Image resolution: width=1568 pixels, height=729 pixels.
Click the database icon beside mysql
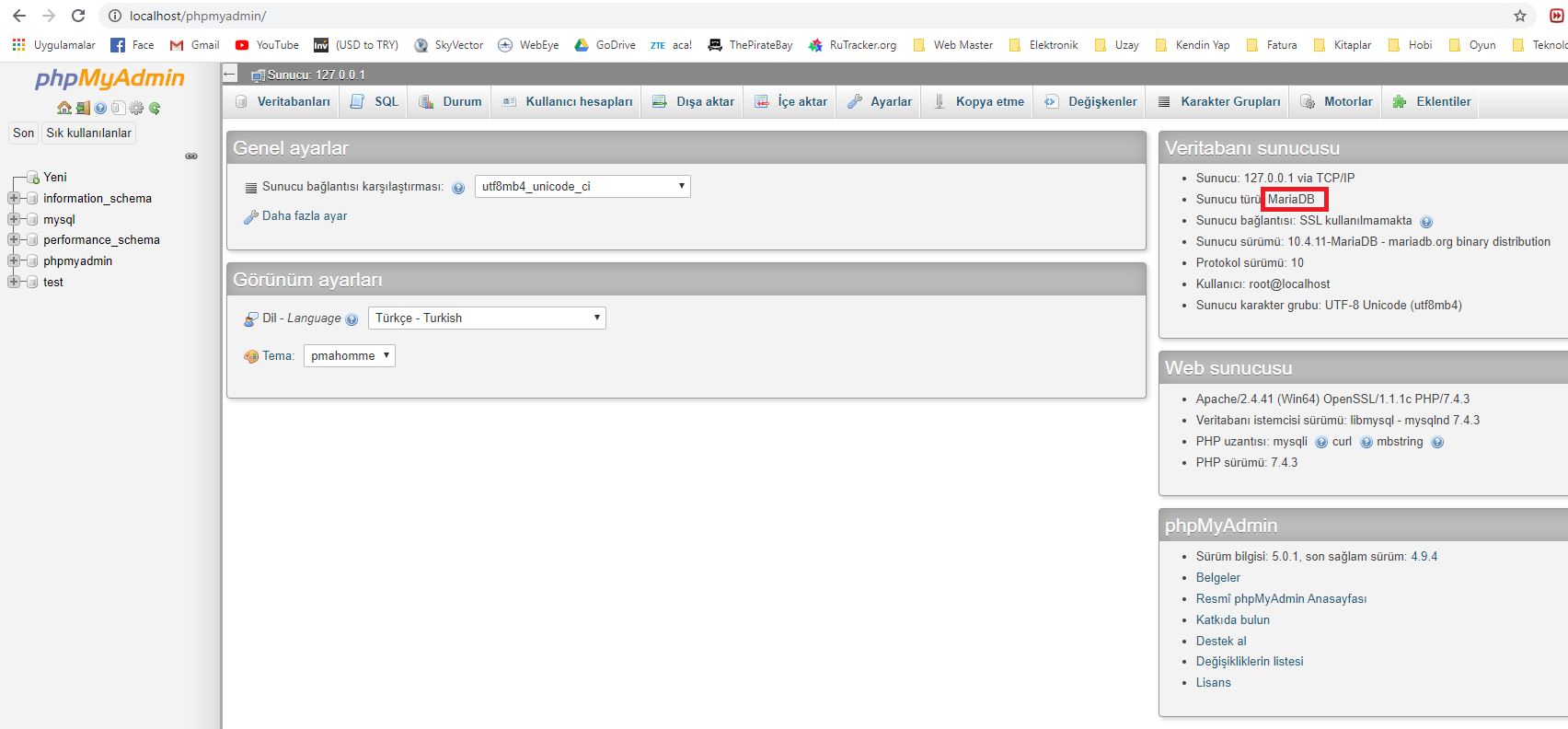(x=33, y=219)
